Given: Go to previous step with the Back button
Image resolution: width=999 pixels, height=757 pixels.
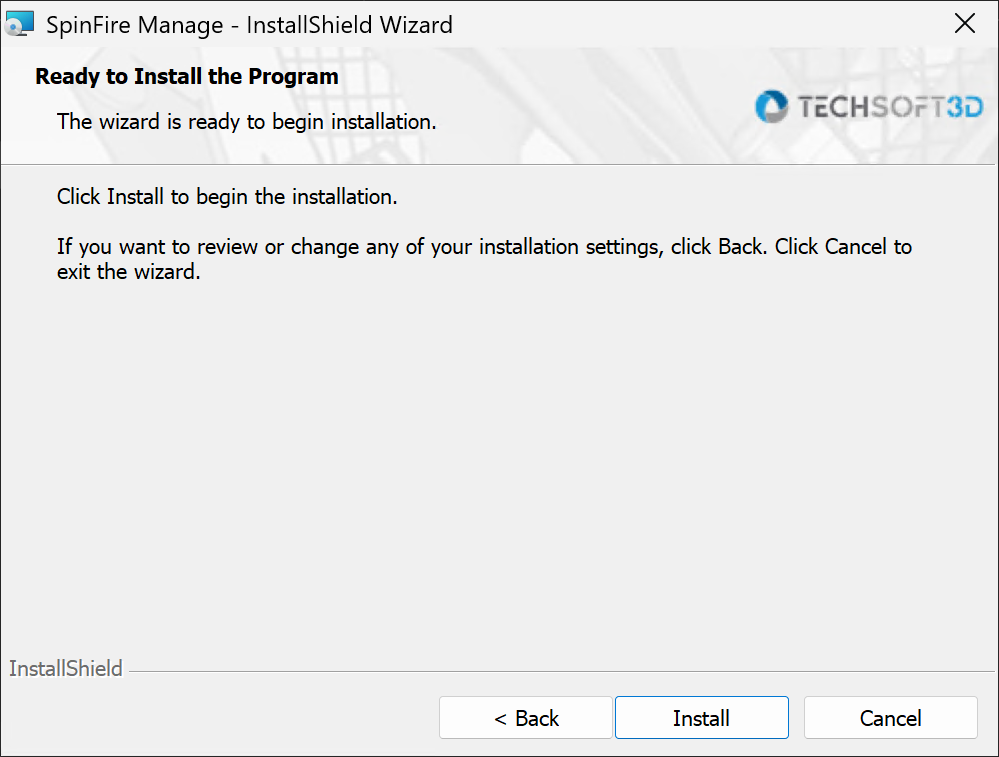Looking at the screenshot, I should 526,717.
